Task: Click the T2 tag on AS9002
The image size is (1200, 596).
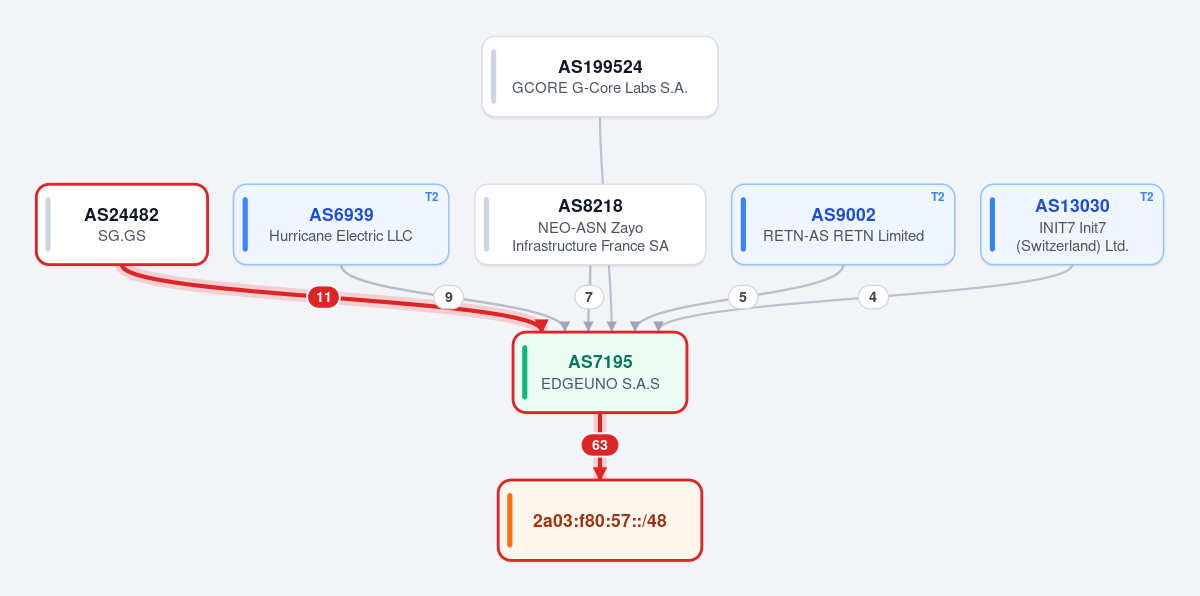Action: click(x=938, y=197)
